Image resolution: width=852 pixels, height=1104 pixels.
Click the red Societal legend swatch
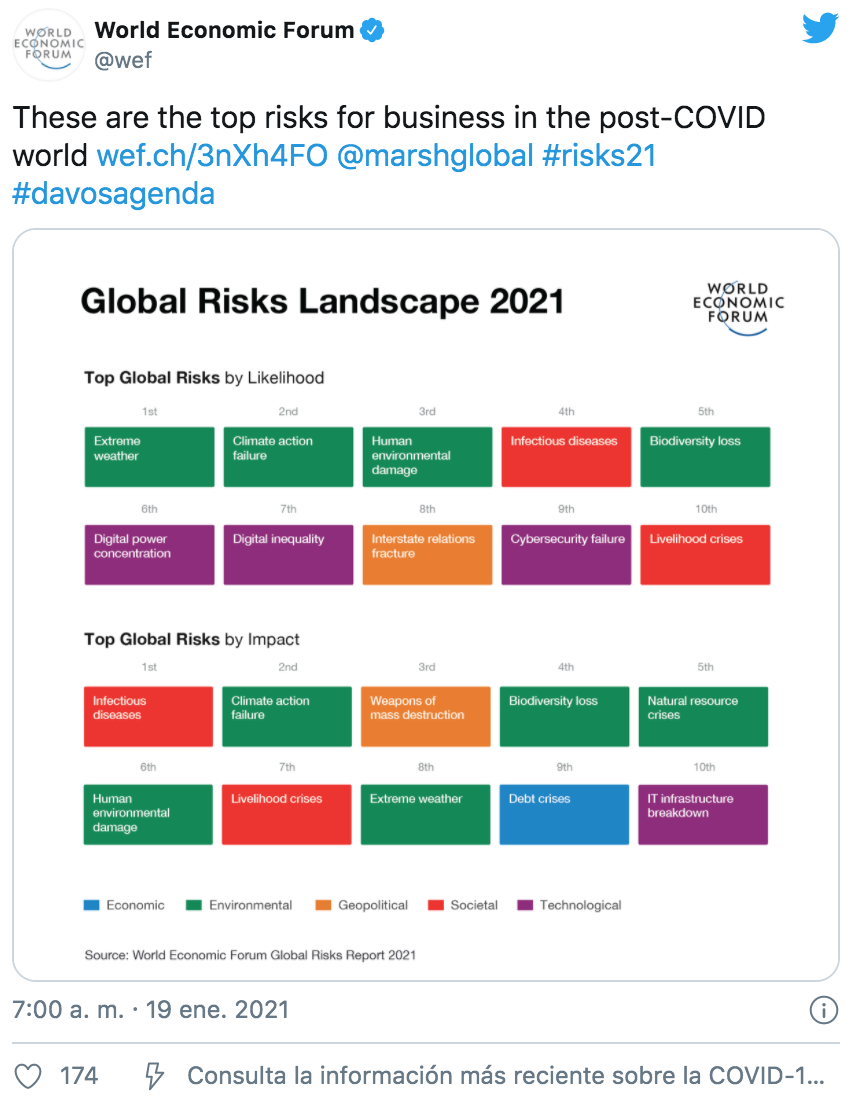point(436,905)
